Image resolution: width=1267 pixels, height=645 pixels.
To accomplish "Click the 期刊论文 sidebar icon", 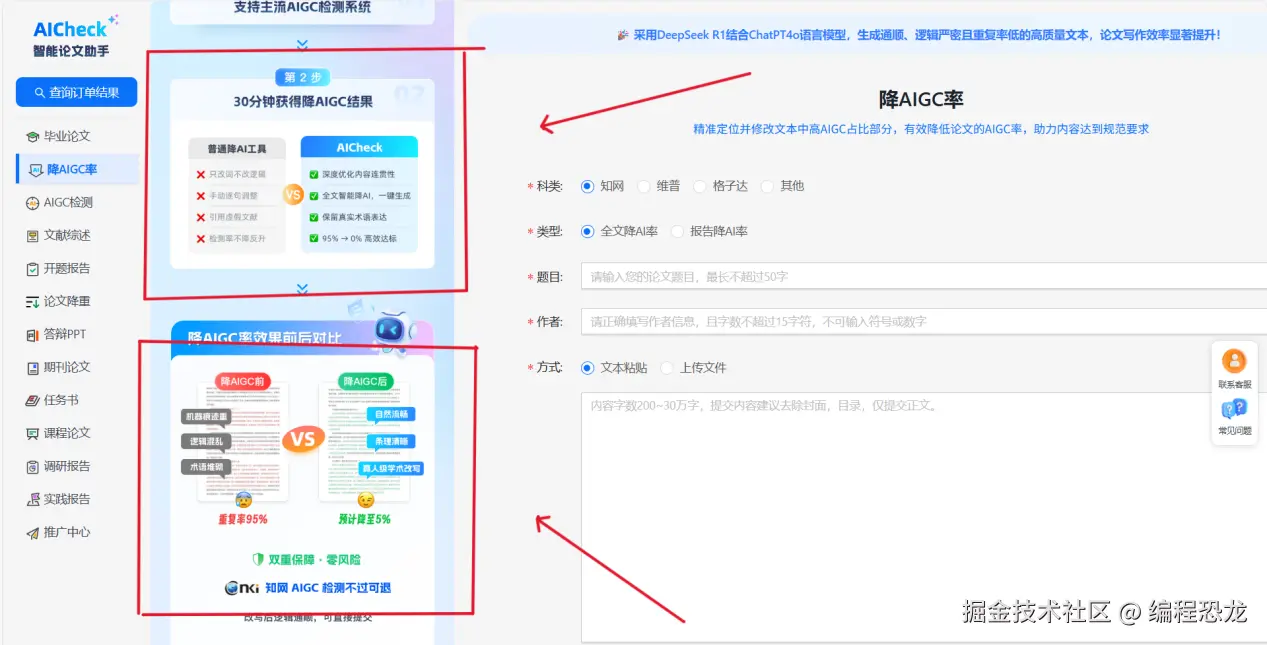I will [x=33, y=367].
